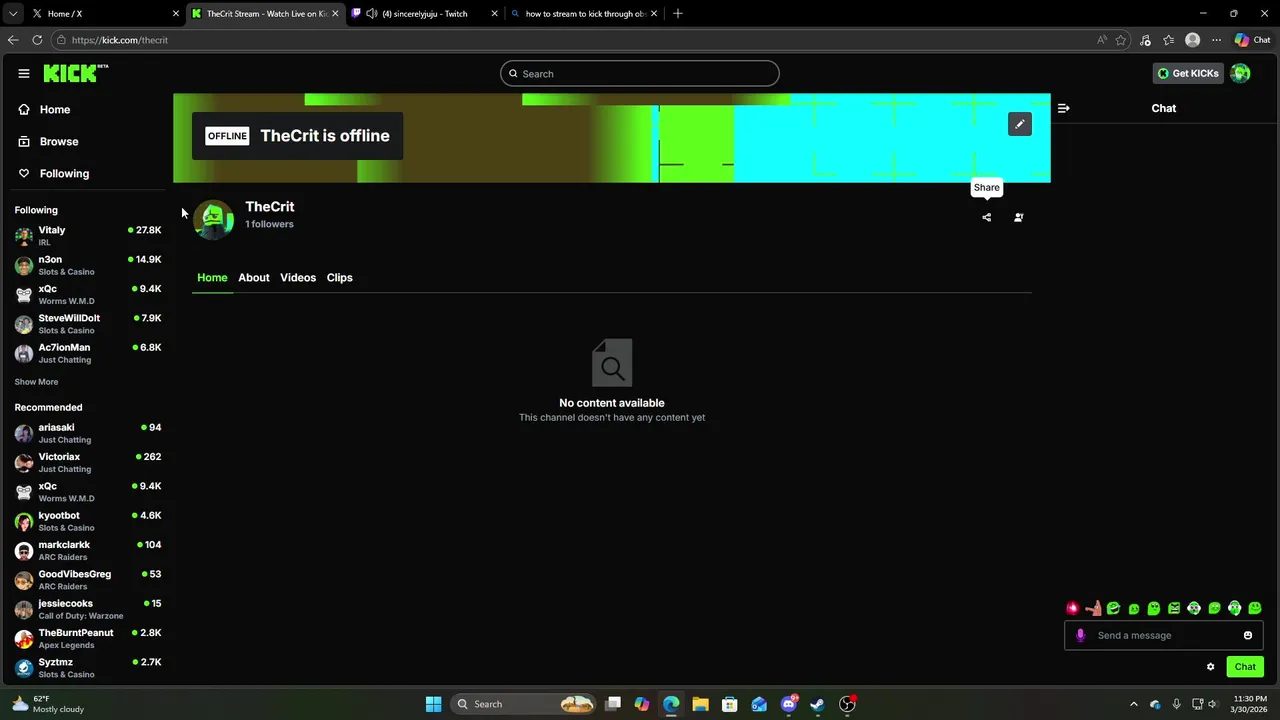The height and width of the screenshot is (720, 1280).
Task: Click the edit banner pencil icon
Action: (1019, 124)
